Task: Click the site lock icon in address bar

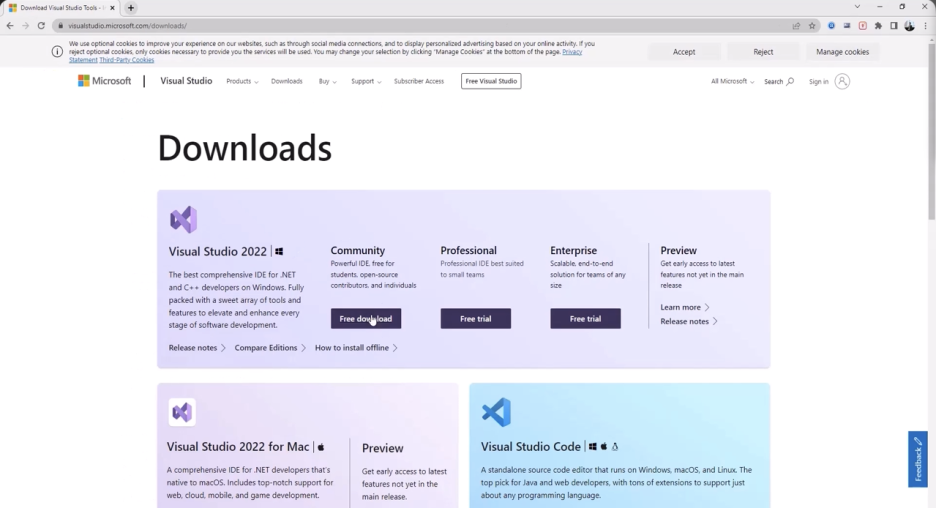Action: coord(60,26)
